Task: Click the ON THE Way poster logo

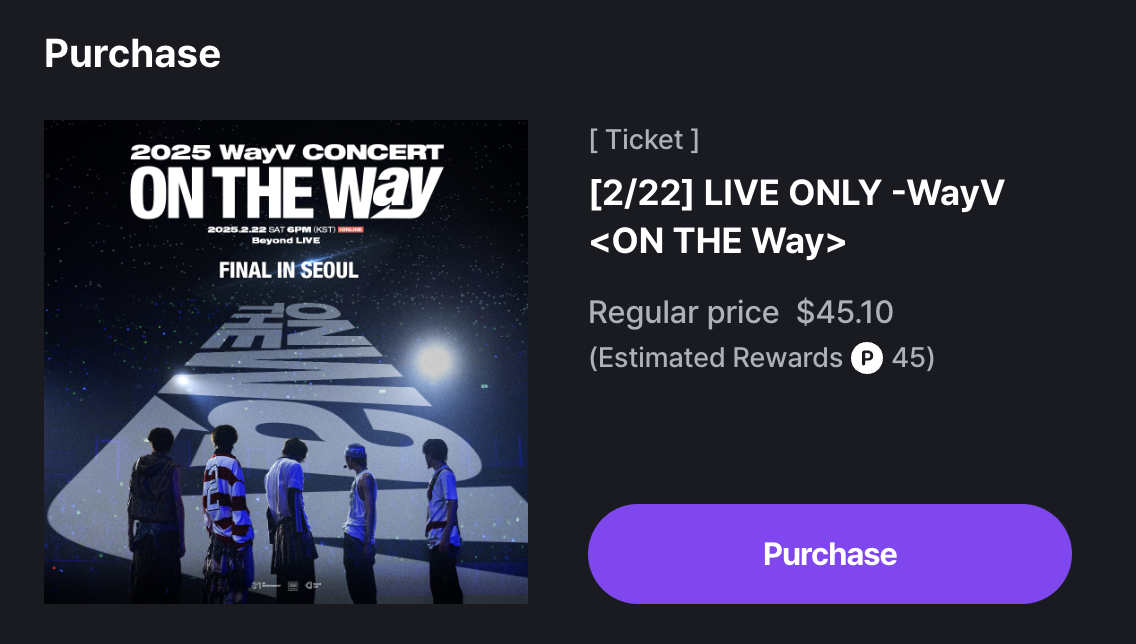Action: [x=286, y=192]
